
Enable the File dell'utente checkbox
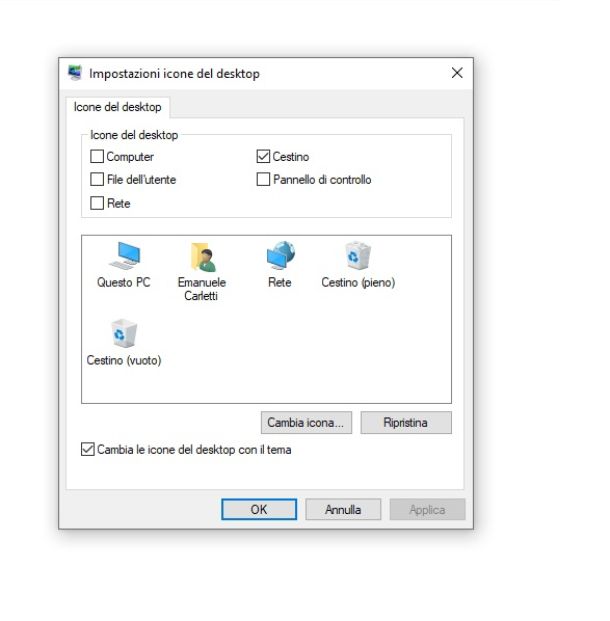tap(97, 179)
